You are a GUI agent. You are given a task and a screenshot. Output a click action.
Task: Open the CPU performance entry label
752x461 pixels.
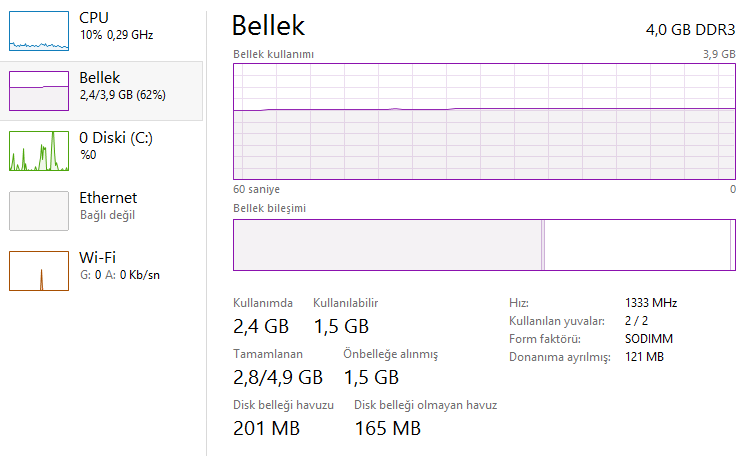(94, 18)
